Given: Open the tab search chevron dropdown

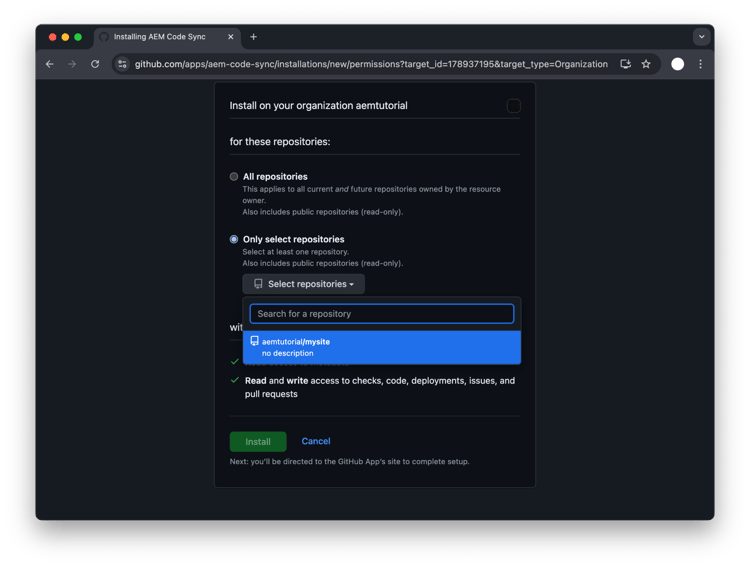Looking at the screenshot, I should click(x=702, y=37).
